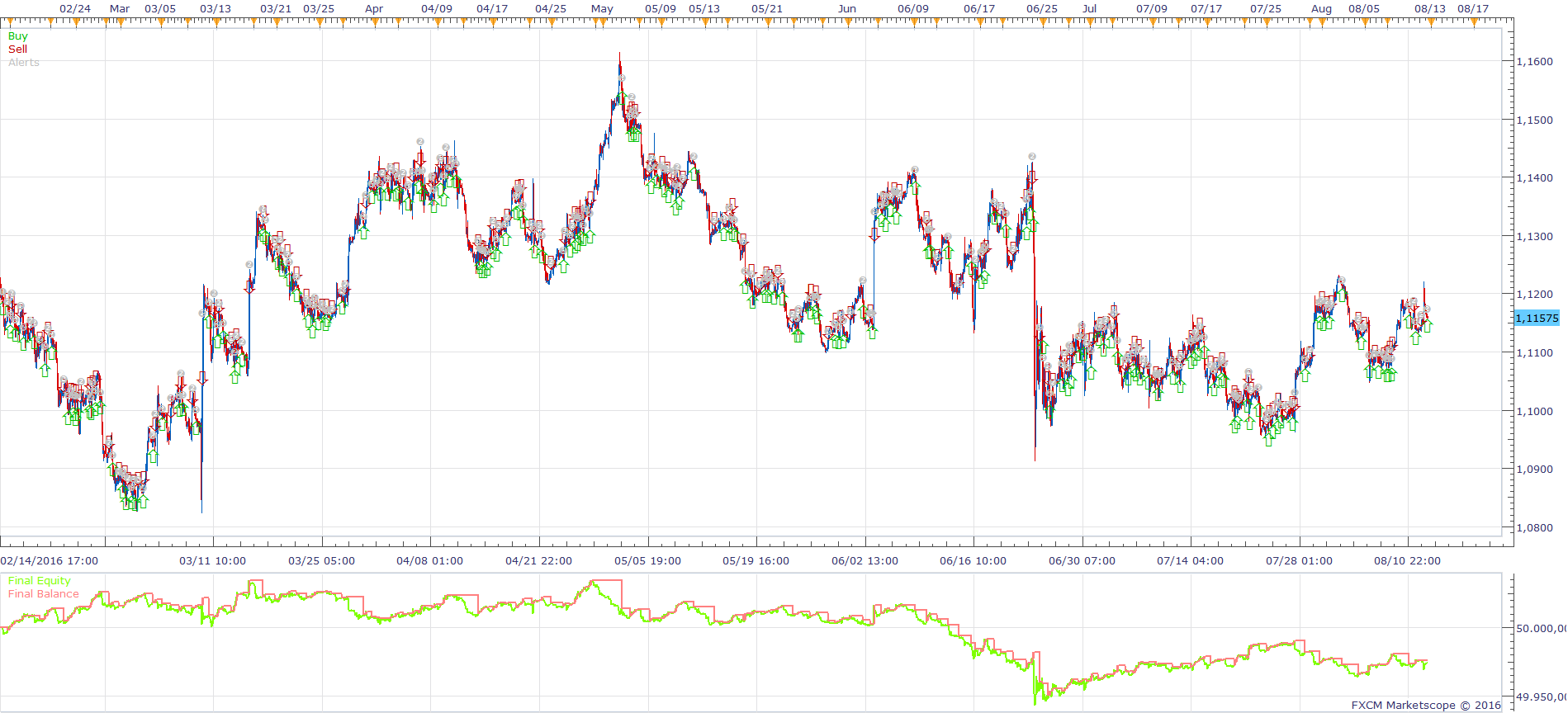
Task: Click the Apr month label on top axis
Action: [x=374, y=9]
